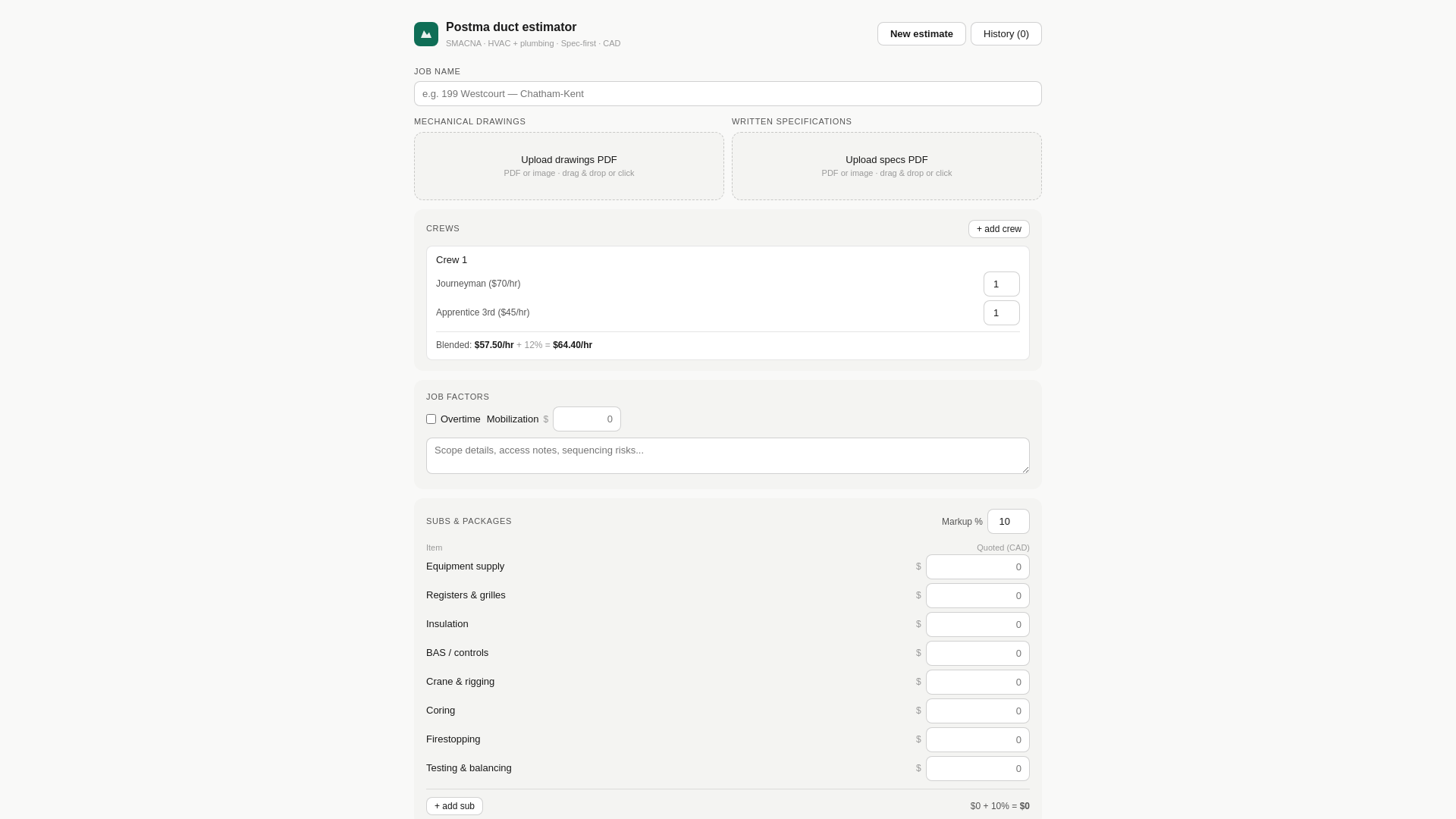Set Insulation quoted amount field
This screenshot has height=819, width=1456.
coord(977,625)
